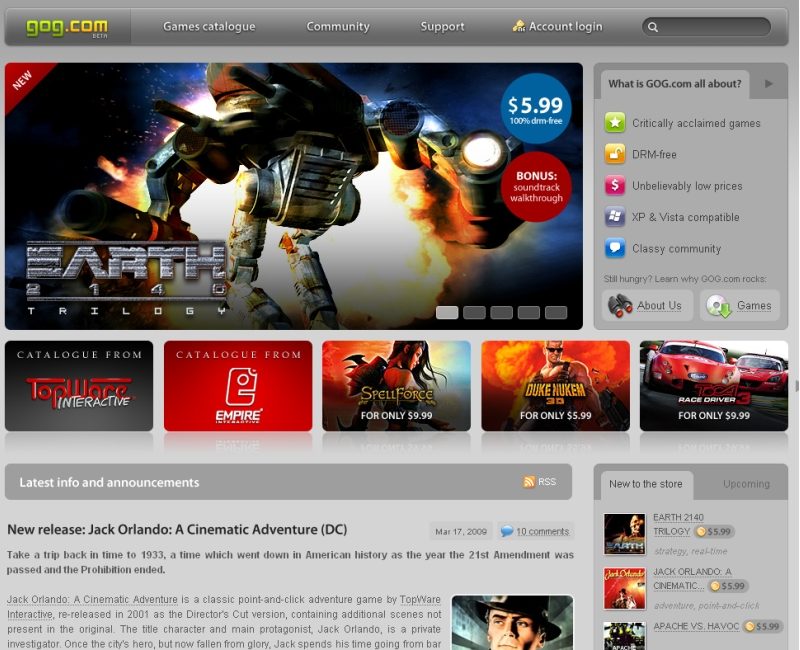Click 'Unbelievably low prices' text
The height and width of the screenshot is (650, 800).
(687, 186)
